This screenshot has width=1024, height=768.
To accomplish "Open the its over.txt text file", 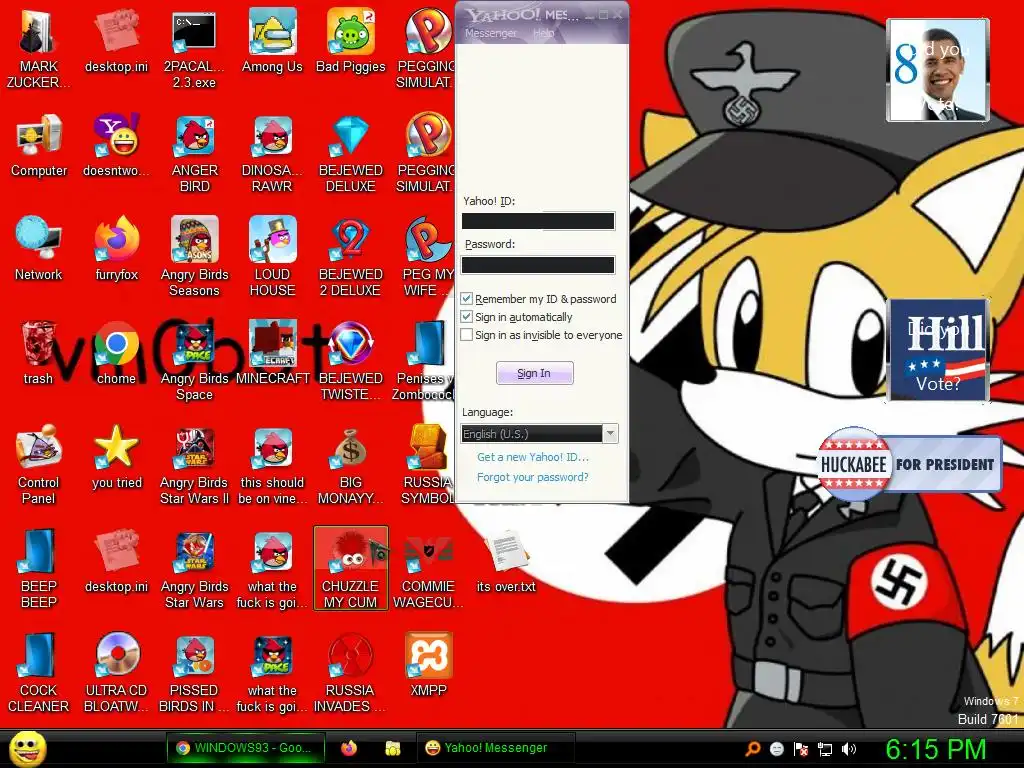I will point(506,562).
